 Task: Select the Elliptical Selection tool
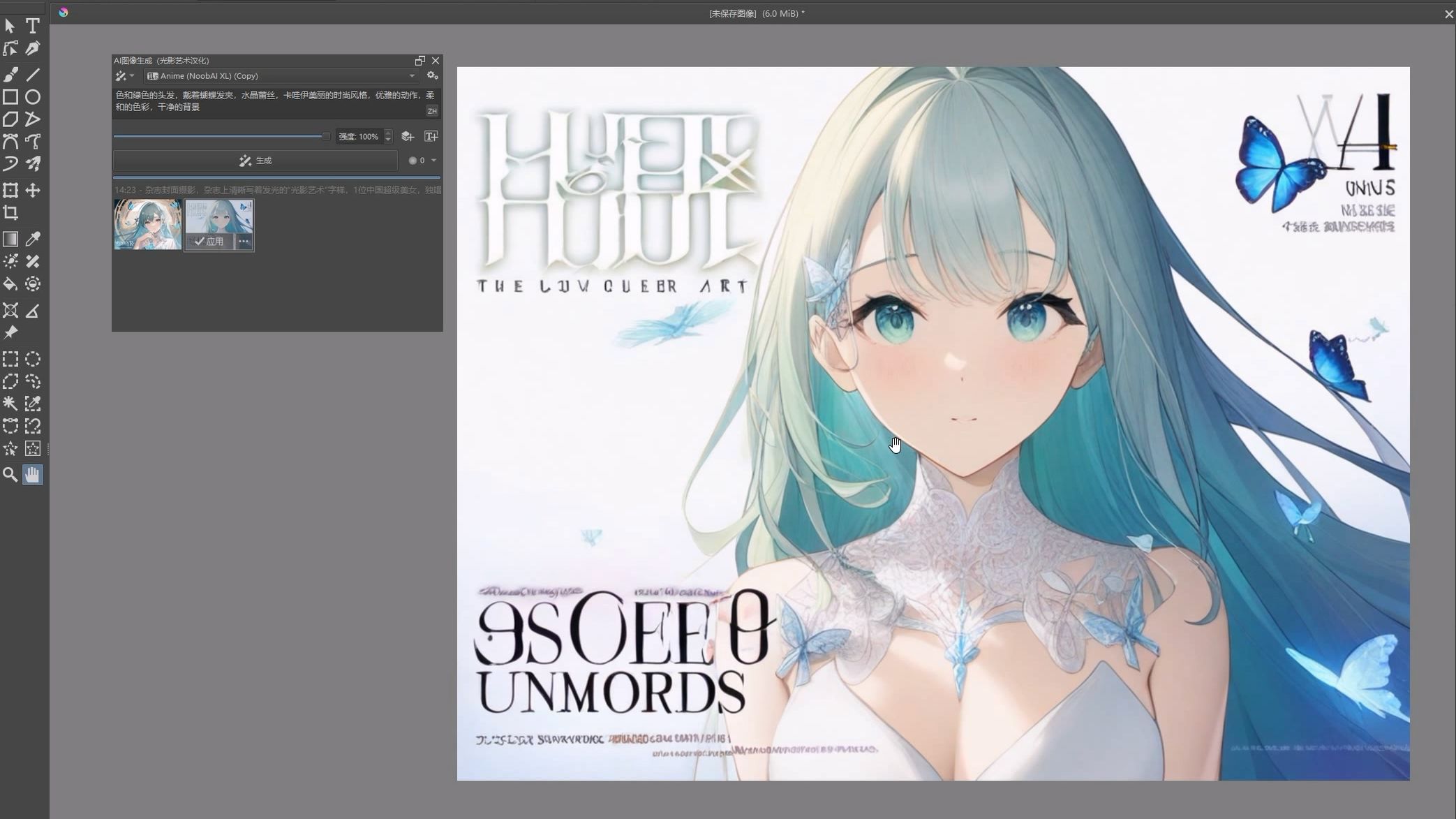pos(32,359)
